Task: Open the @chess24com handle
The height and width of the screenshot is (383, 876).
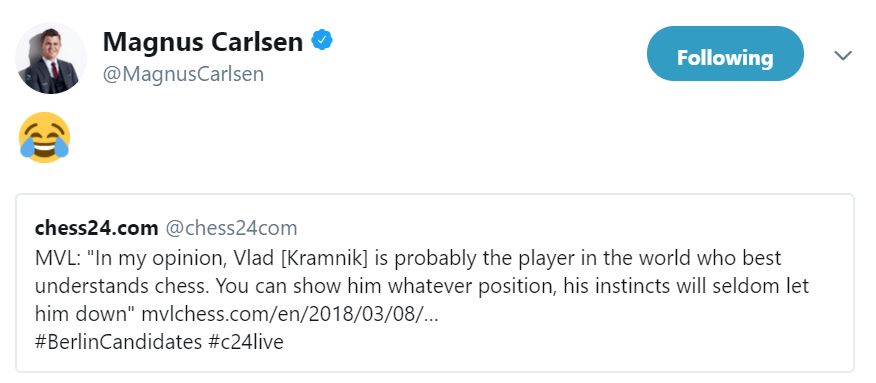Action: (x=231, y=228)
